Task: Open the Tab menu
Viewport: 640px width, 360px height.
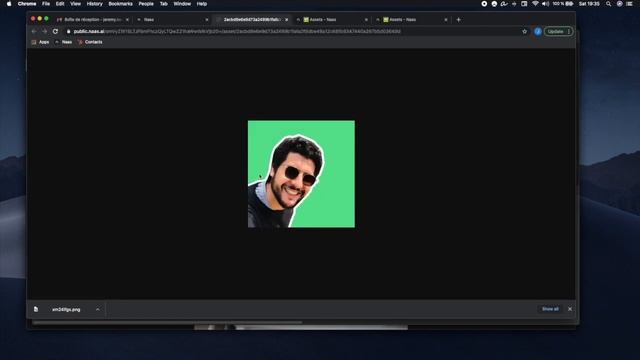Action: pos(163,4)
